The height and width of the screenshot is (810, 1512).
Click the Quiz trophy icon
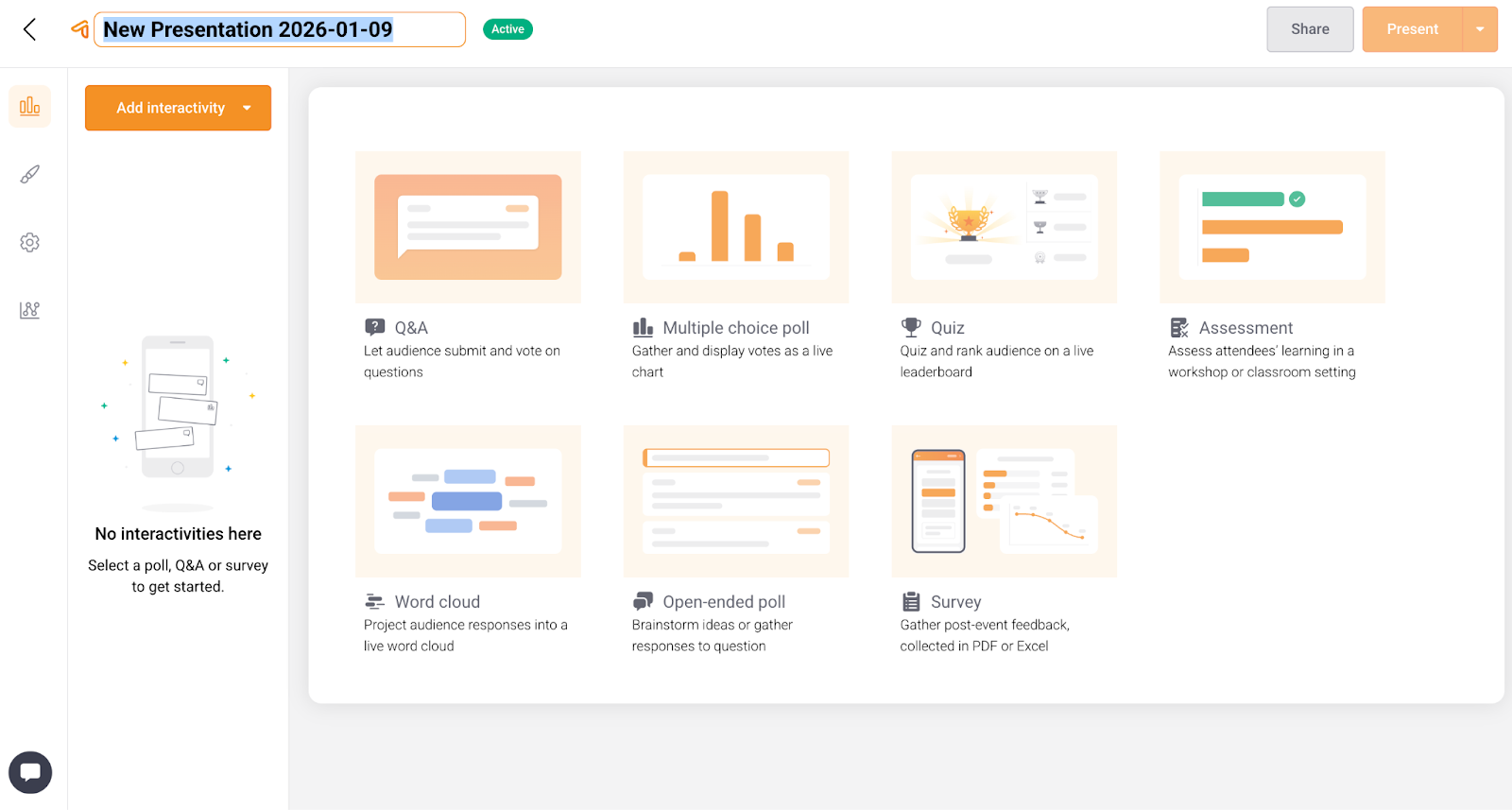(911, 328)
